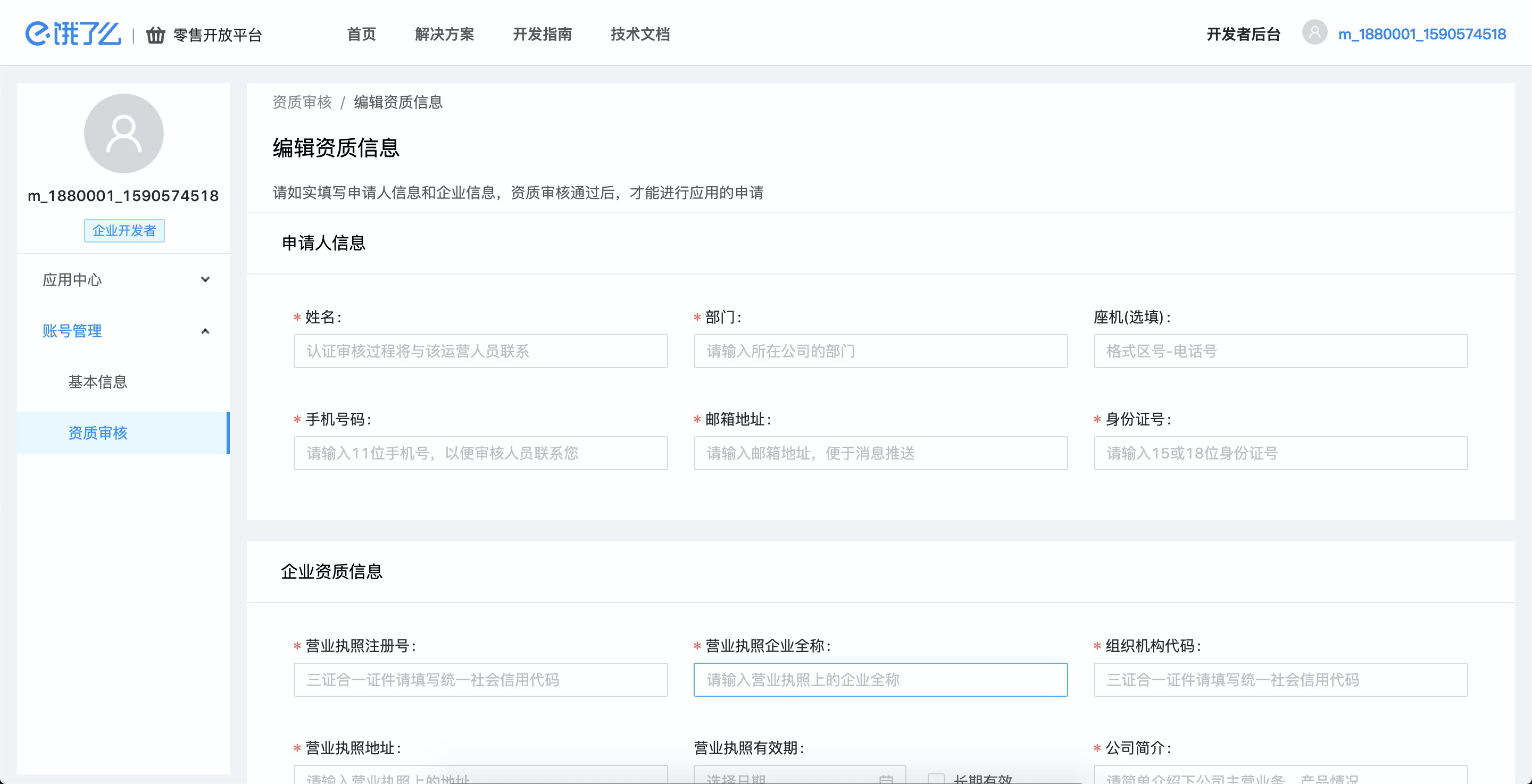The height and width of the screenshot is (784, 1532).
Task: Toggle the 长期有效 checkbox
Action: coord(936,778)
